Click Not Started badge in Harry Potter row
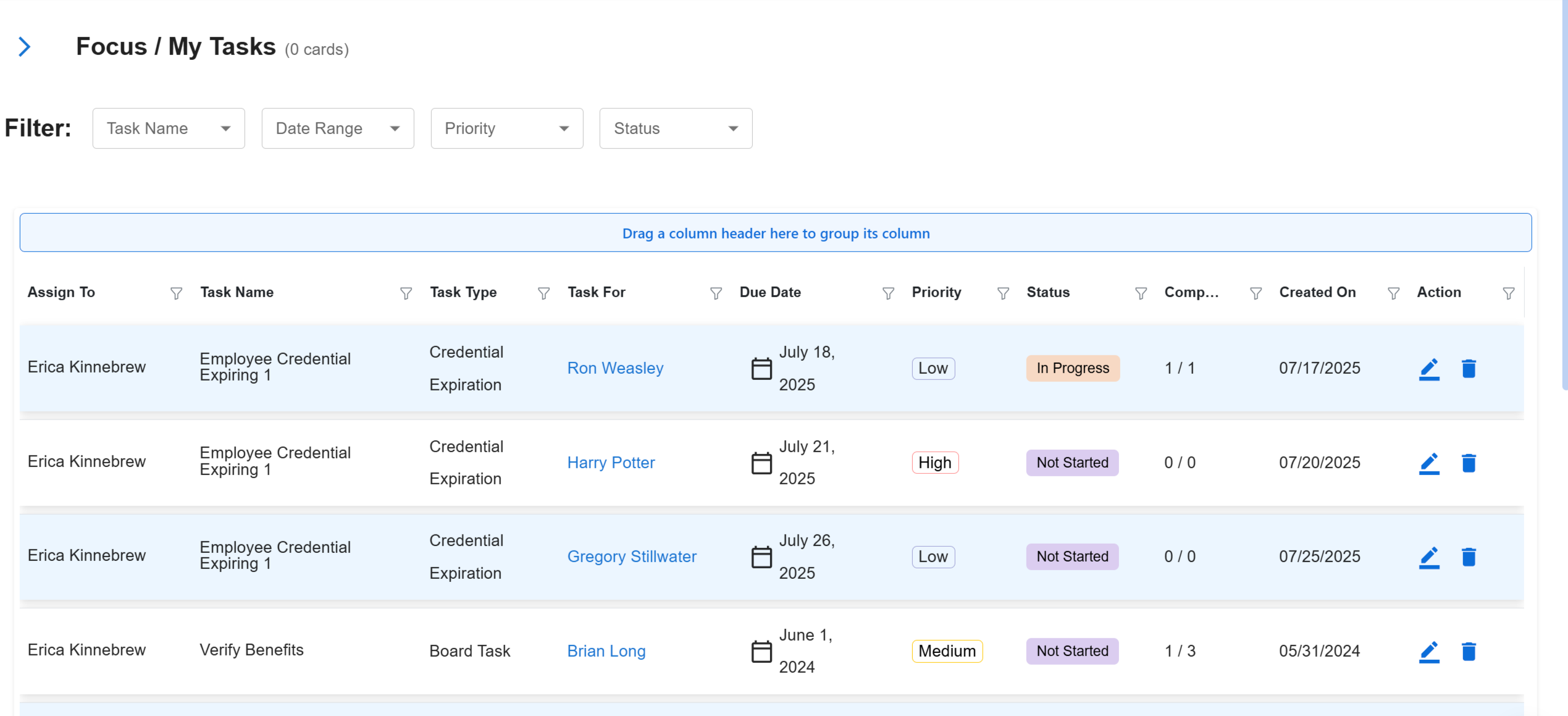 (1072, 463)
